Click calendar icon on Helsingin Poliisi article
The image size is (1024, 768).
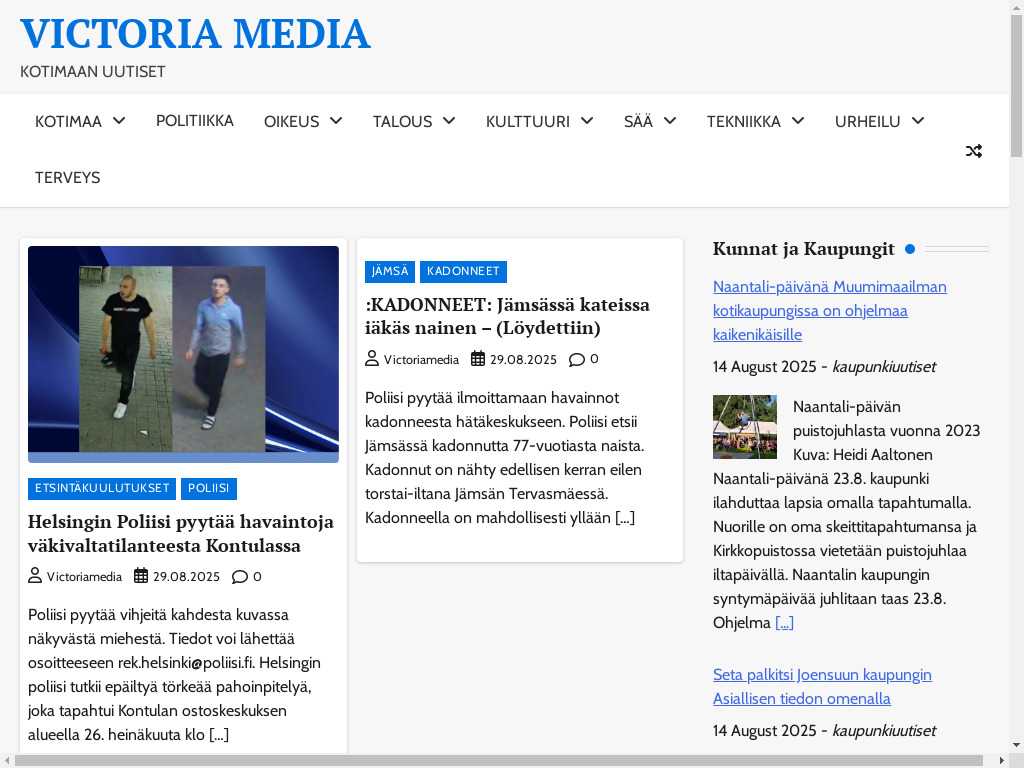pos(141,575)
